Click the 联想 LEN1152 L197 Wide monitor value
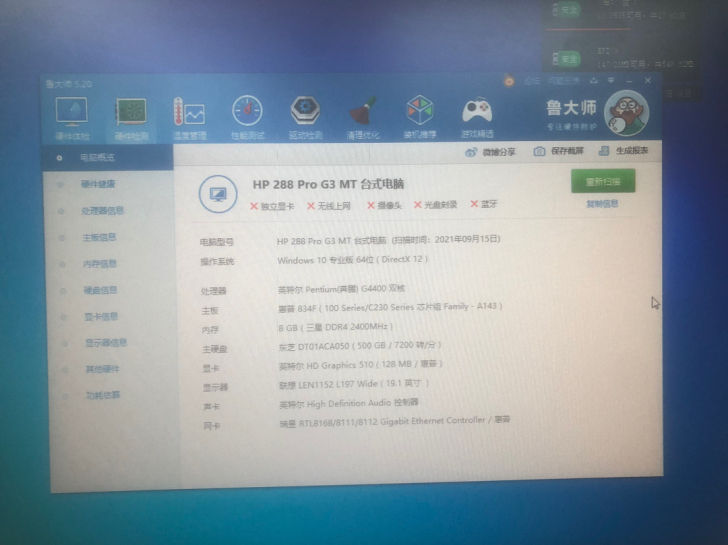 pos(354,384)
